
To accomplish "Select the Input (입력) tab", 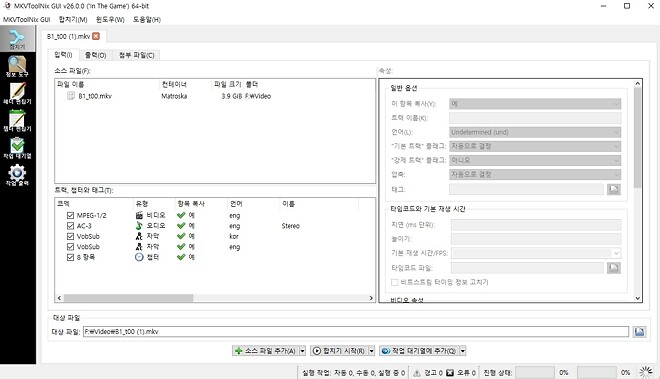I will (64, 55).
